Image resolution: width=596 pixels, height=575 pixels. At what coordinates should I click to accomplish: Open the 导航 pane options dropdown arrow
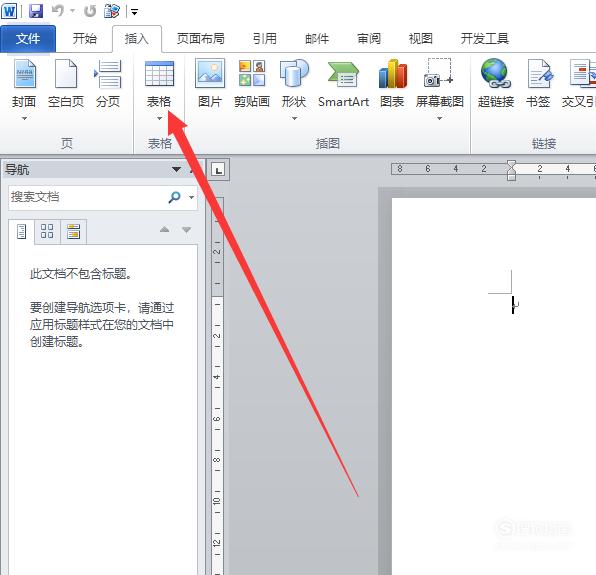pos(176,169)
